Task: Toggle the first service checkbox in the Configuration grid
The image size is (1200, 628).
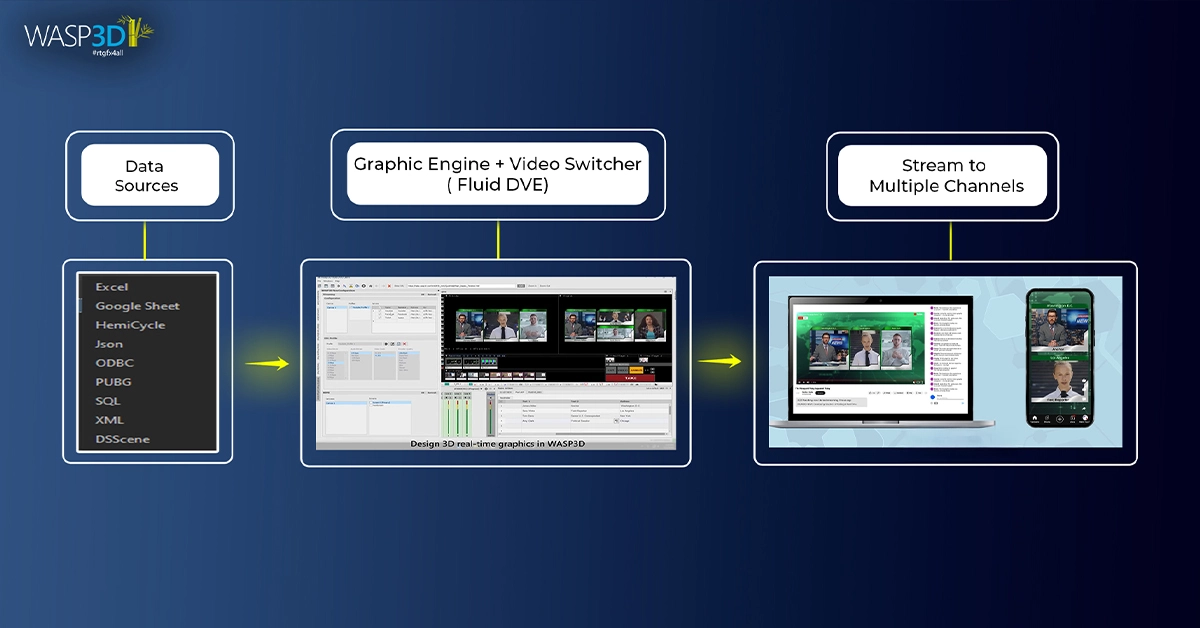Action: point(379,311)
